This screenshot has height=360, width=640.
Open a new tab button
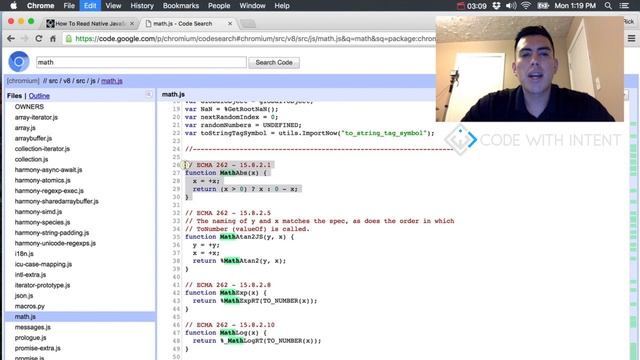tap(248, 24)
